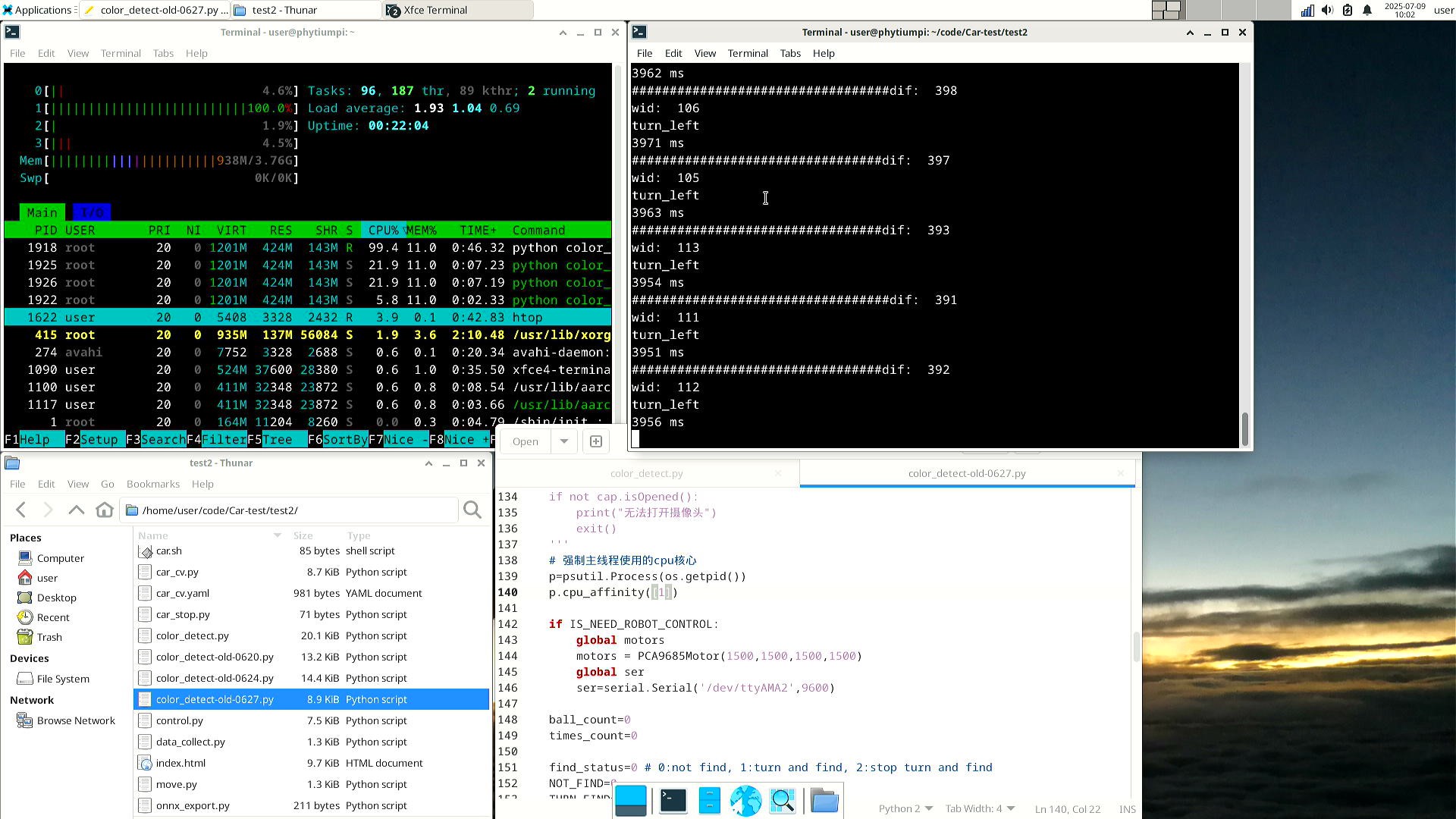The image size is (1456, 819).
Task: Sort htop by MEM% column header
Action: pyautogui.click(x=422, y=231)
